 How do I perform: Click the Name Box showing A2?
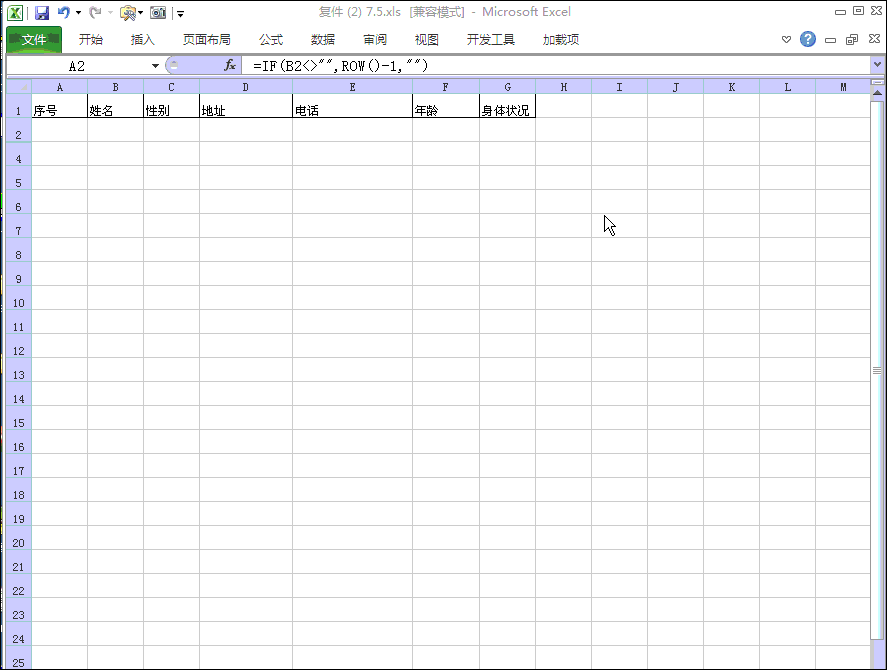(77, 66)
